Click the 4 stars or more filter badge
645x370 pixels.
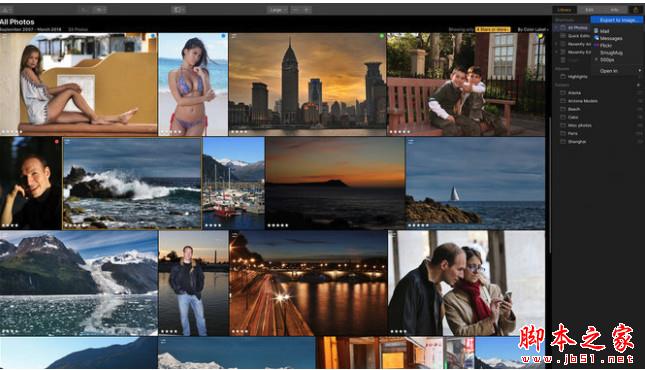493,29
